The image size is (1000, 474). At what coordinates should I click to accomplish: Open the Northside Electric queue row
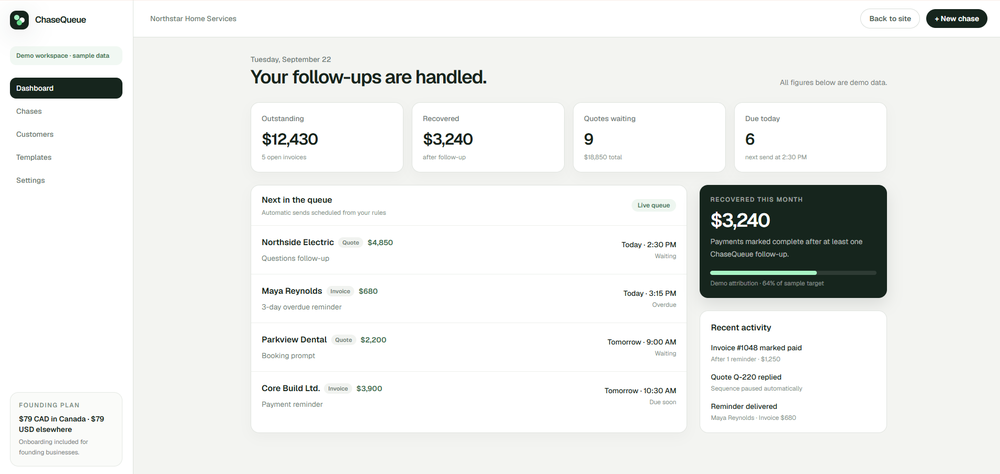coord(469,250)
